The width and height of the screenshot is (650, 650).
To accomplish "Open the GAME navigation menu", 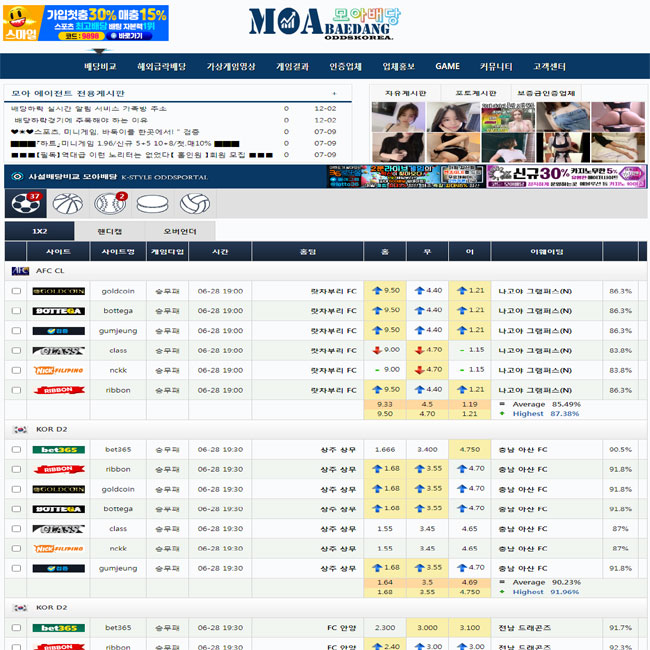I will 447,66.
